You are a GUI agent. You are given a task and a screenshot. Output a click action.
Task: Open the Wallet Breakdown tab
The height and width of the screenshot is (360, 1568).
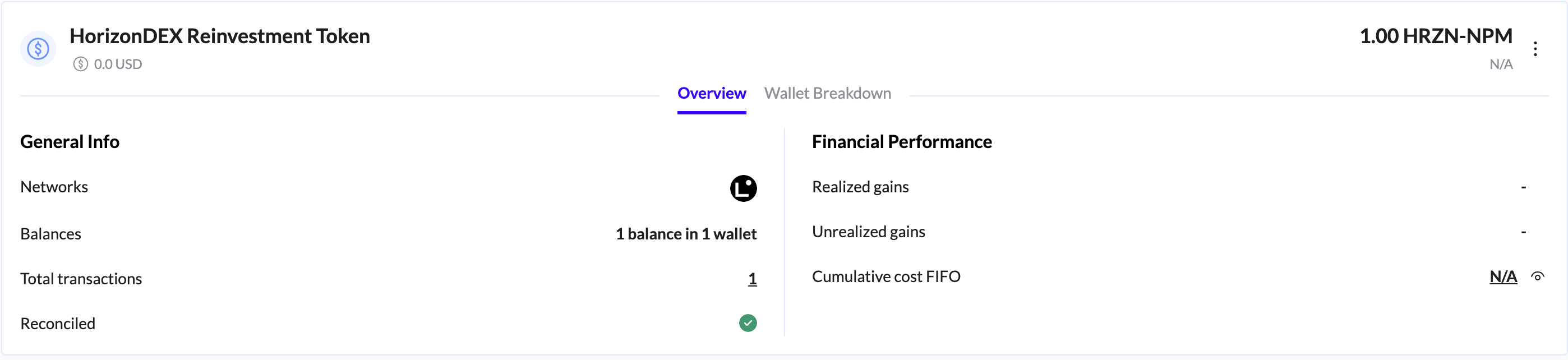pyautogui.click(x=827, y=93)
